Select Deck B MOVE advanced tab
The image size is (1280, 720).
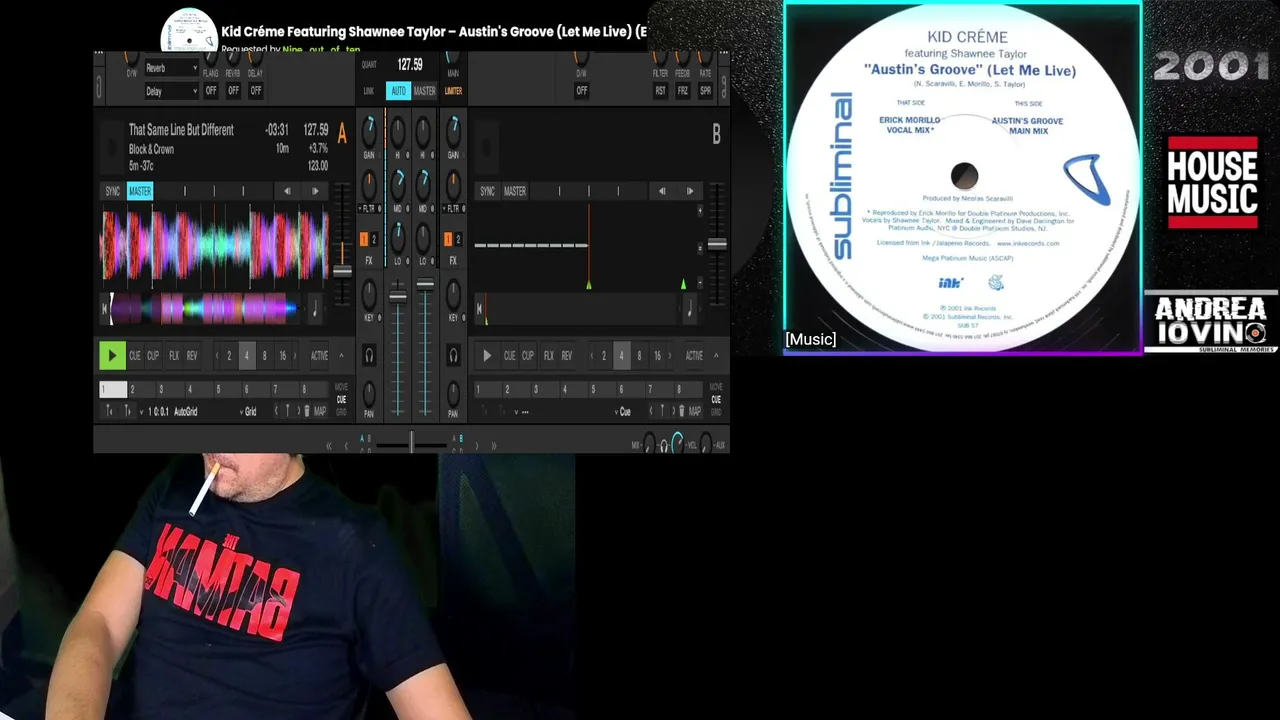716,387
